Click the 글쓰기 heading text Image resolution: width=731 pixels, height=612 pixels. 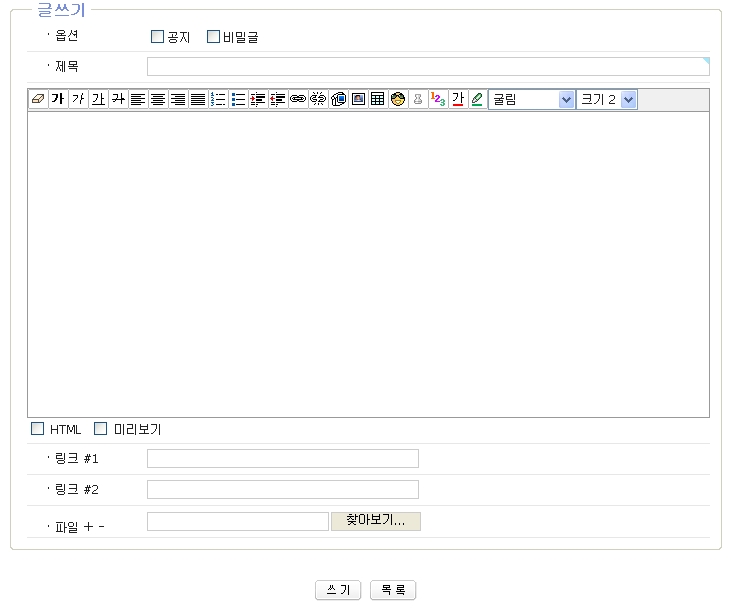click(61, 10)
